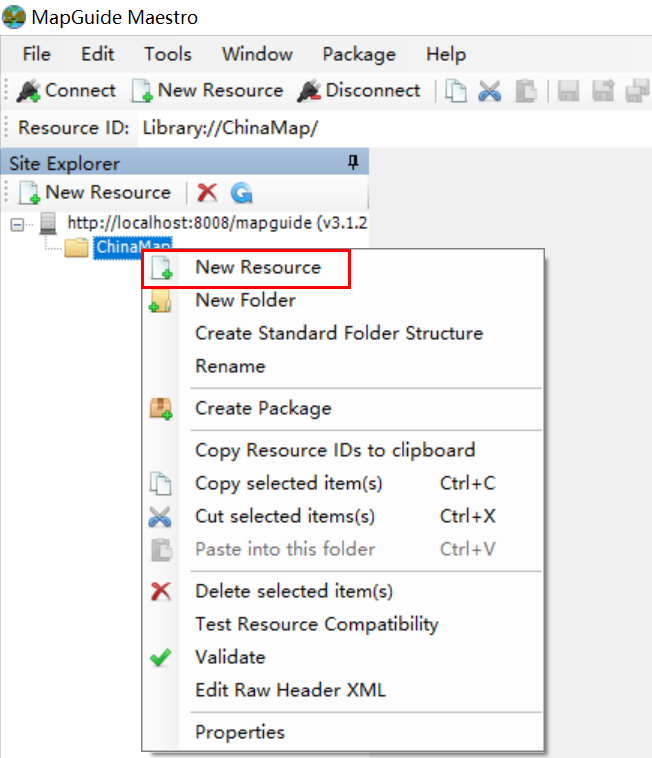Click the Save As disk icon in toolbar

tap(603, 91)
